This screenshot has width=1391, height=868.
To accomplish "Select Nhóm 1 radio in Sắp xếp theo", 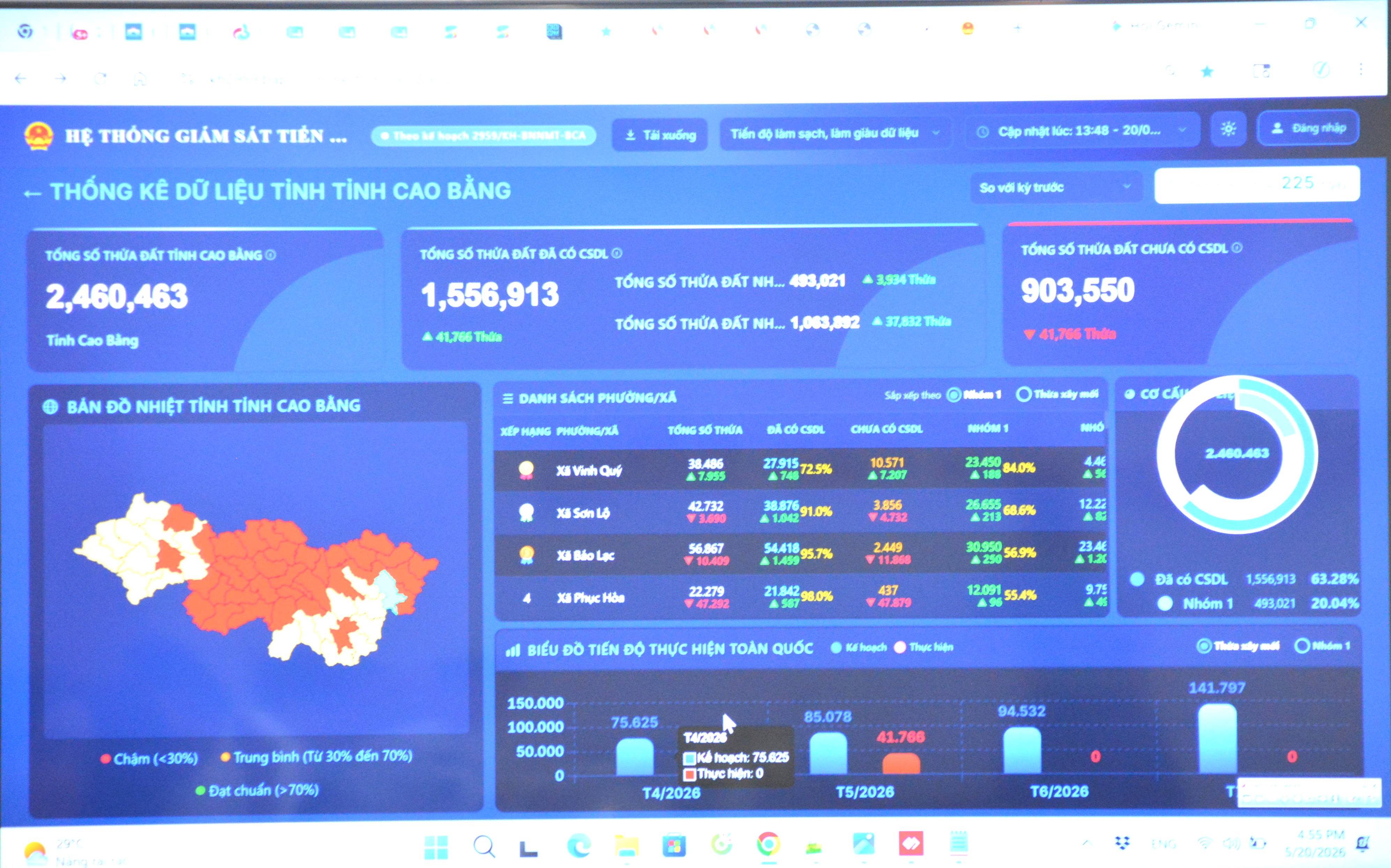I will pos(953,394).
